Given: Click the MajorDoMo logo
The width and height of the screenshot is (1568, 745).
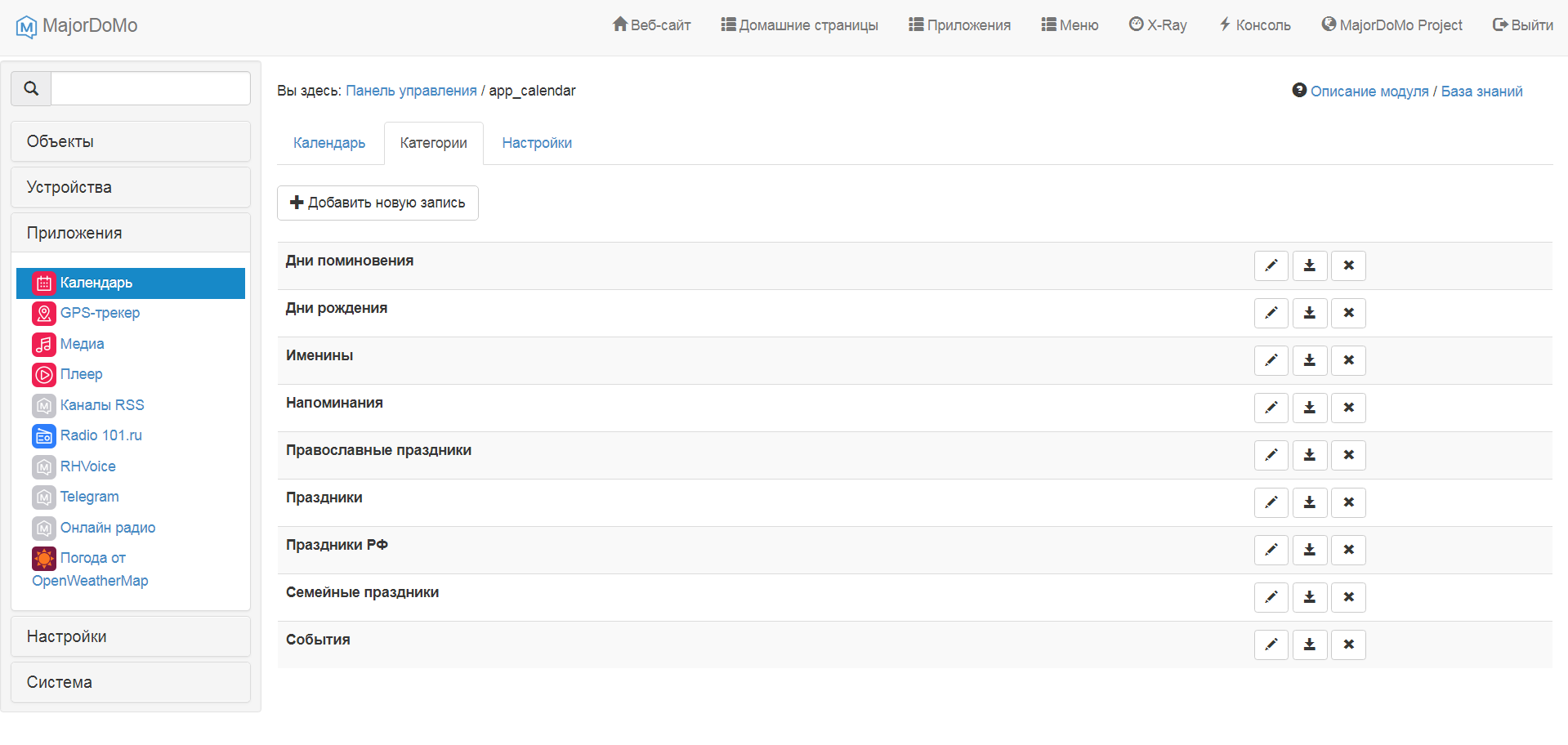Looking at the screenshot, I should (x=77, y=25).
